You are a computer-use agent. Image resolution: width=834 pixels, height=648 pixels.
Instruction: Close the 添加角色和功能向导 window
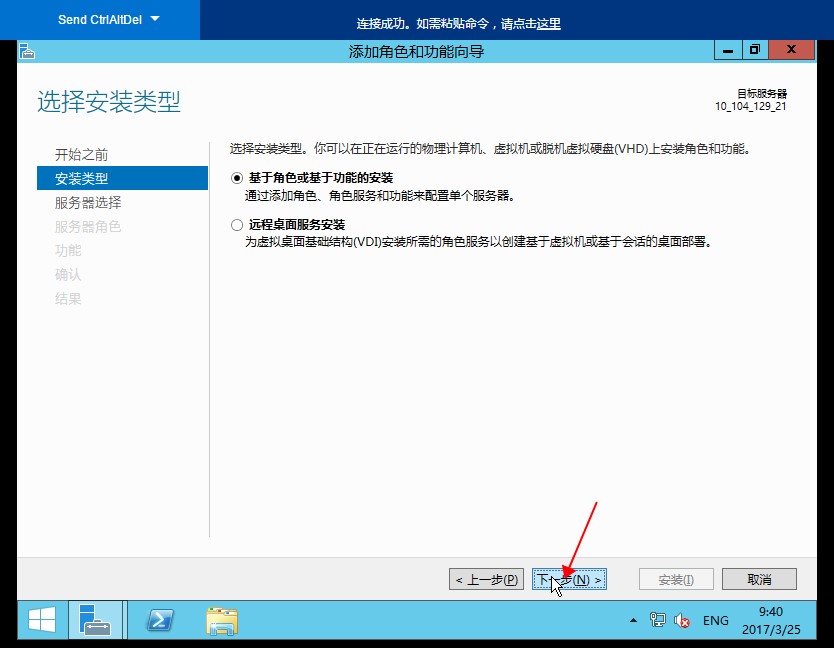(791, 51)
